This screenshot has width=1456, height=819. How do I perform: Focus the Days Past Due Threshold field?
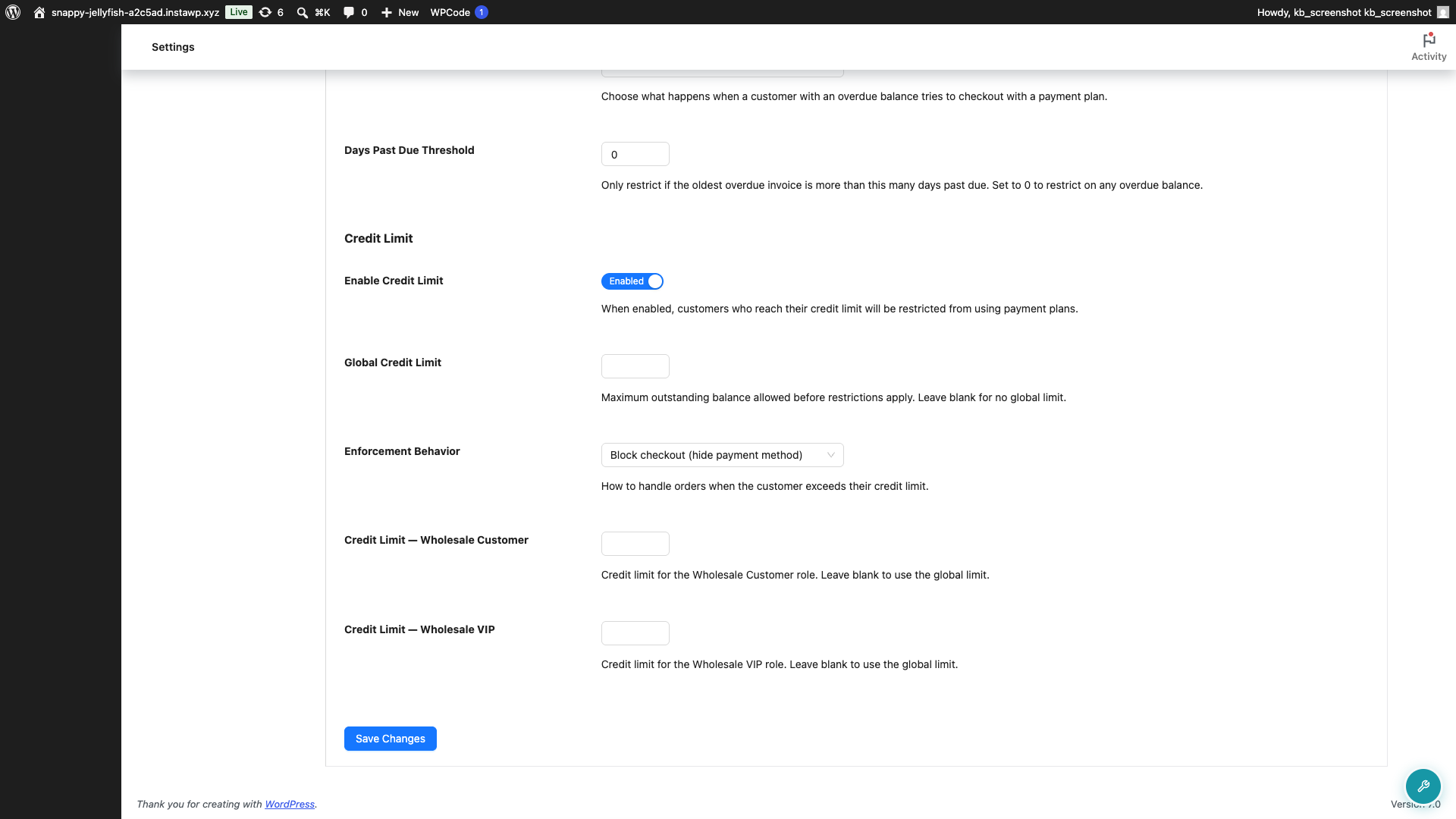click(635, 154)
